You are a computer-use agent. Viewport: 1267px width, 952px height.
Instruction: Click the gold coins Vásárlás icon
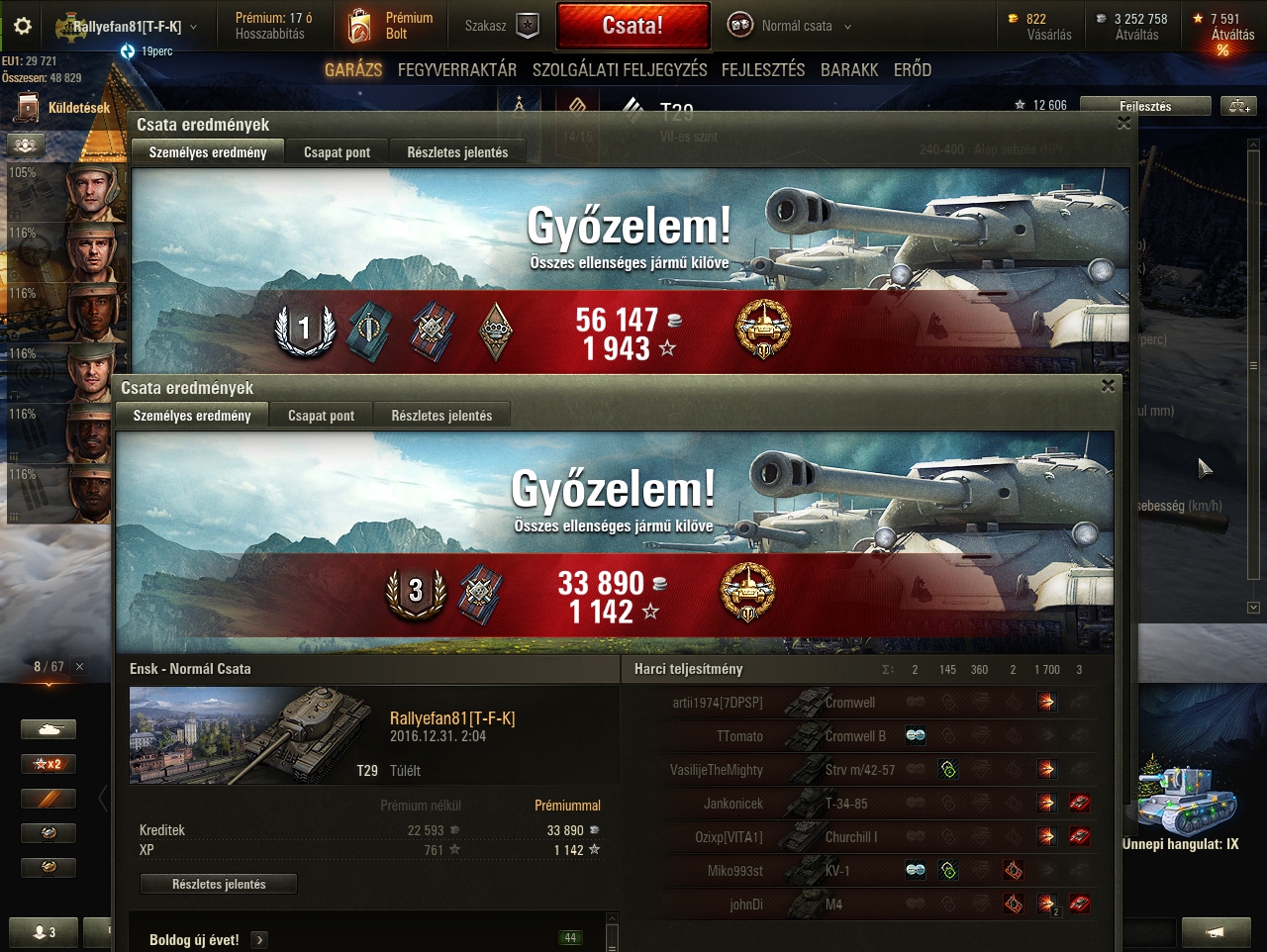1013,19
